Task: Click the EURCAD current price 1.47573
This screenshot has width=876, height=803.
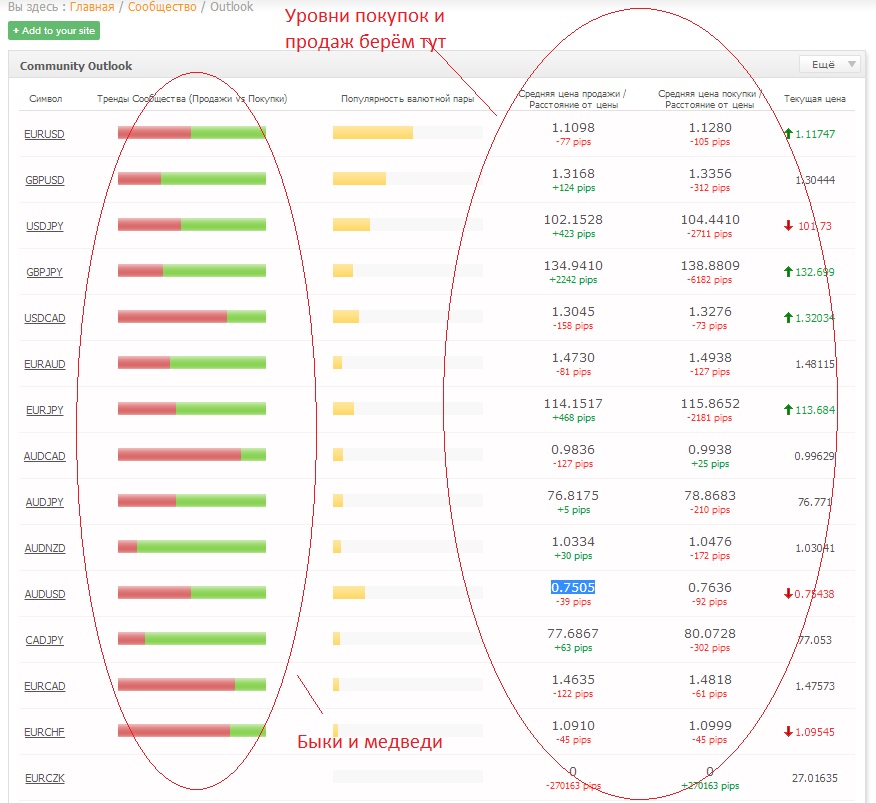Action: point(815,686)
